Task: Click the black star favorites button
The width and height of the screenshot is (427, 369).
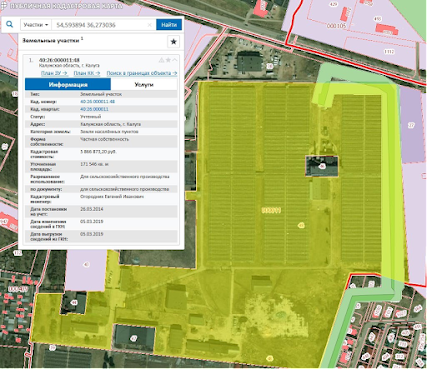Action: point(173,42)
